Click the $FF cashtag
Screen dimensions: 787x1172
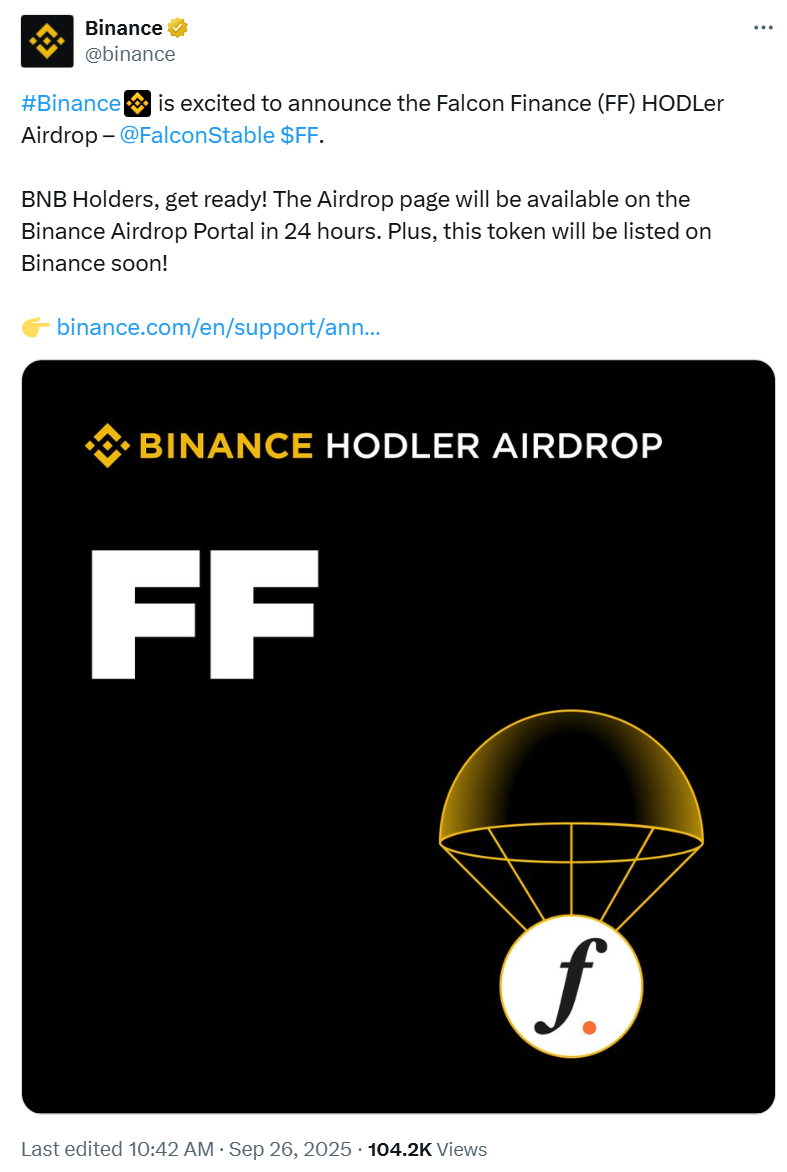[x=297, y=136]
